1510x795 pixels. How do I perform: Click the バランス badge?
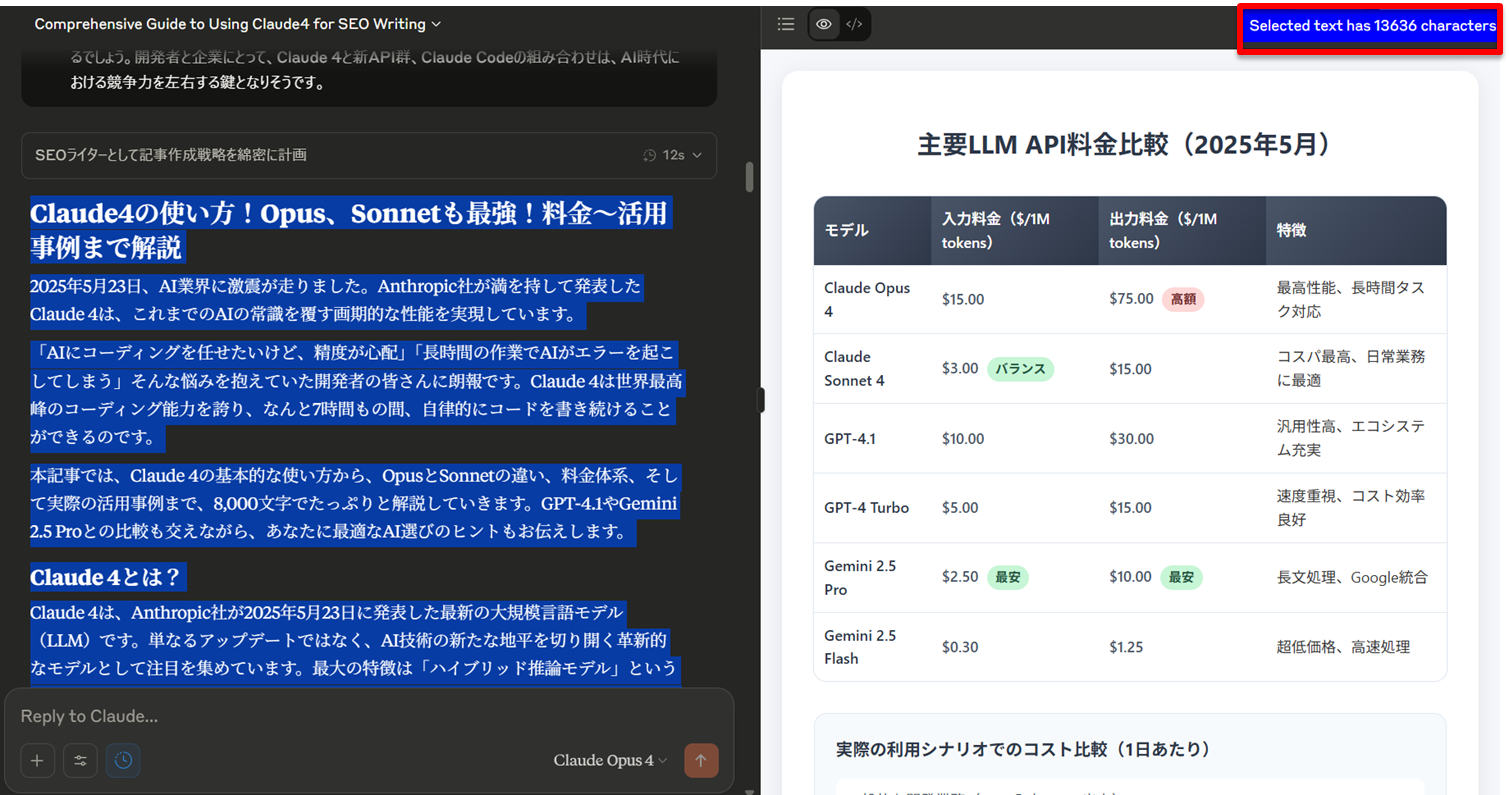coord(1020,369)
